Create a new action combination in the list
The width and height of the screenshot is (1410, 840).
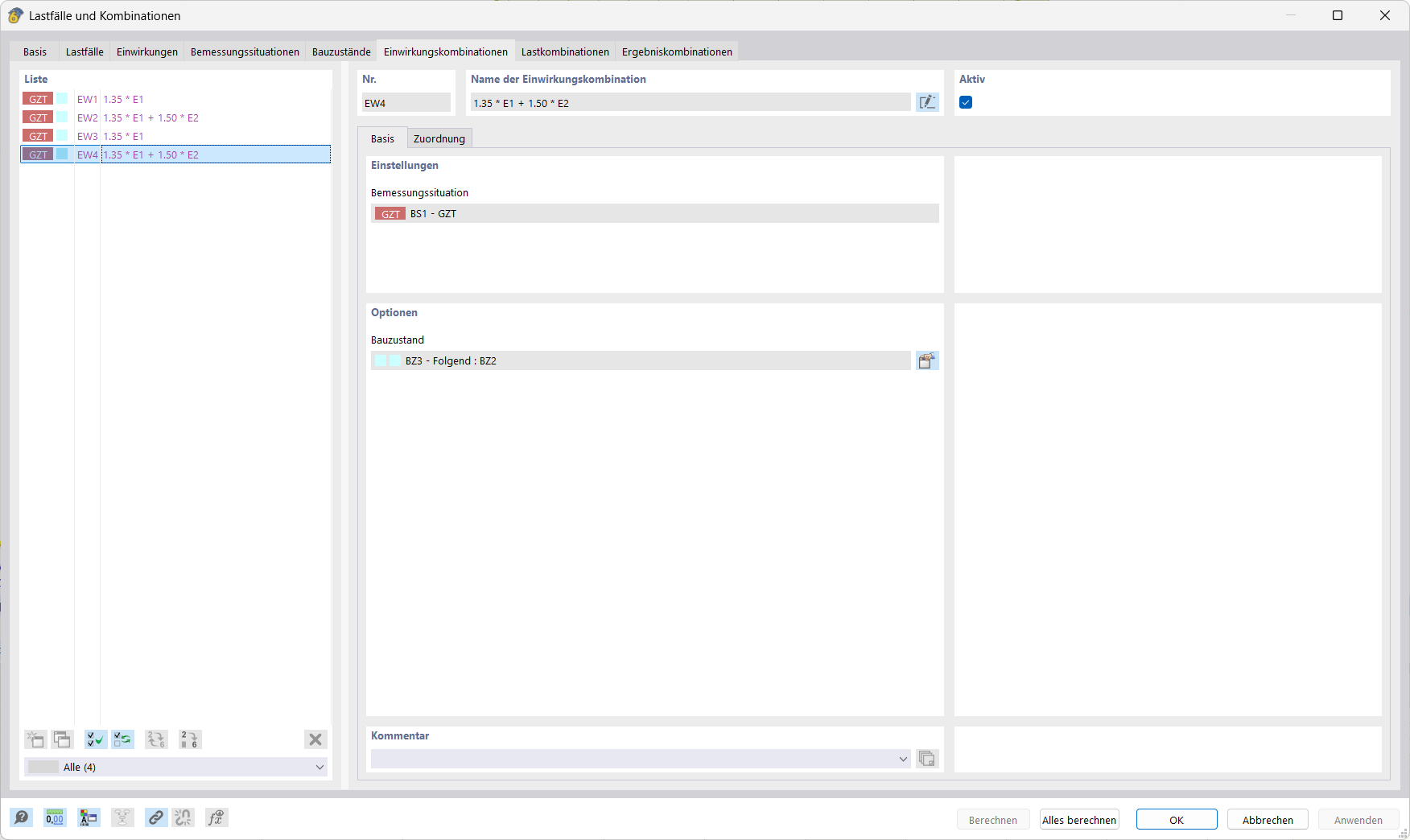pyautogui.click(x=35, y=739)
